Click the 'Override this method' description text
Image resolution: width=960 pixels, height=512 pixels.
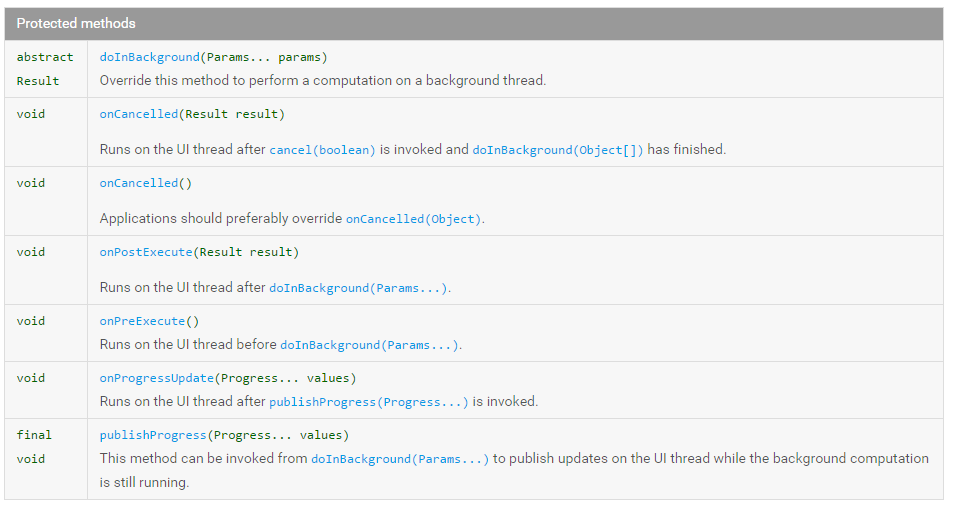(x=322, y=81)
